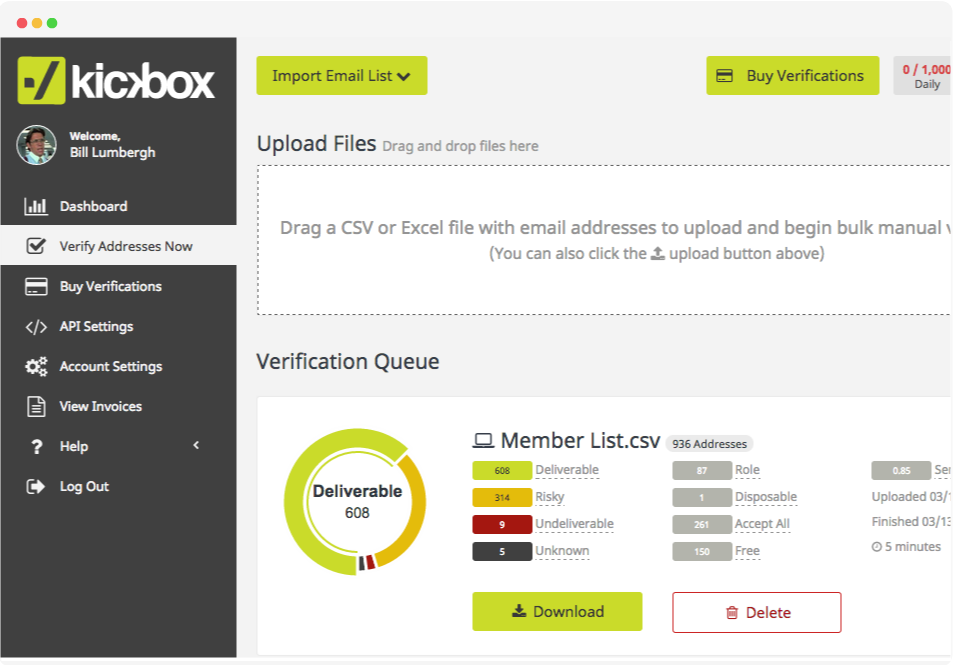The width and height of the screenshot is (954, 665).
Task: Click the Kickbox logo icon
Action: click(x=41, y=80)
